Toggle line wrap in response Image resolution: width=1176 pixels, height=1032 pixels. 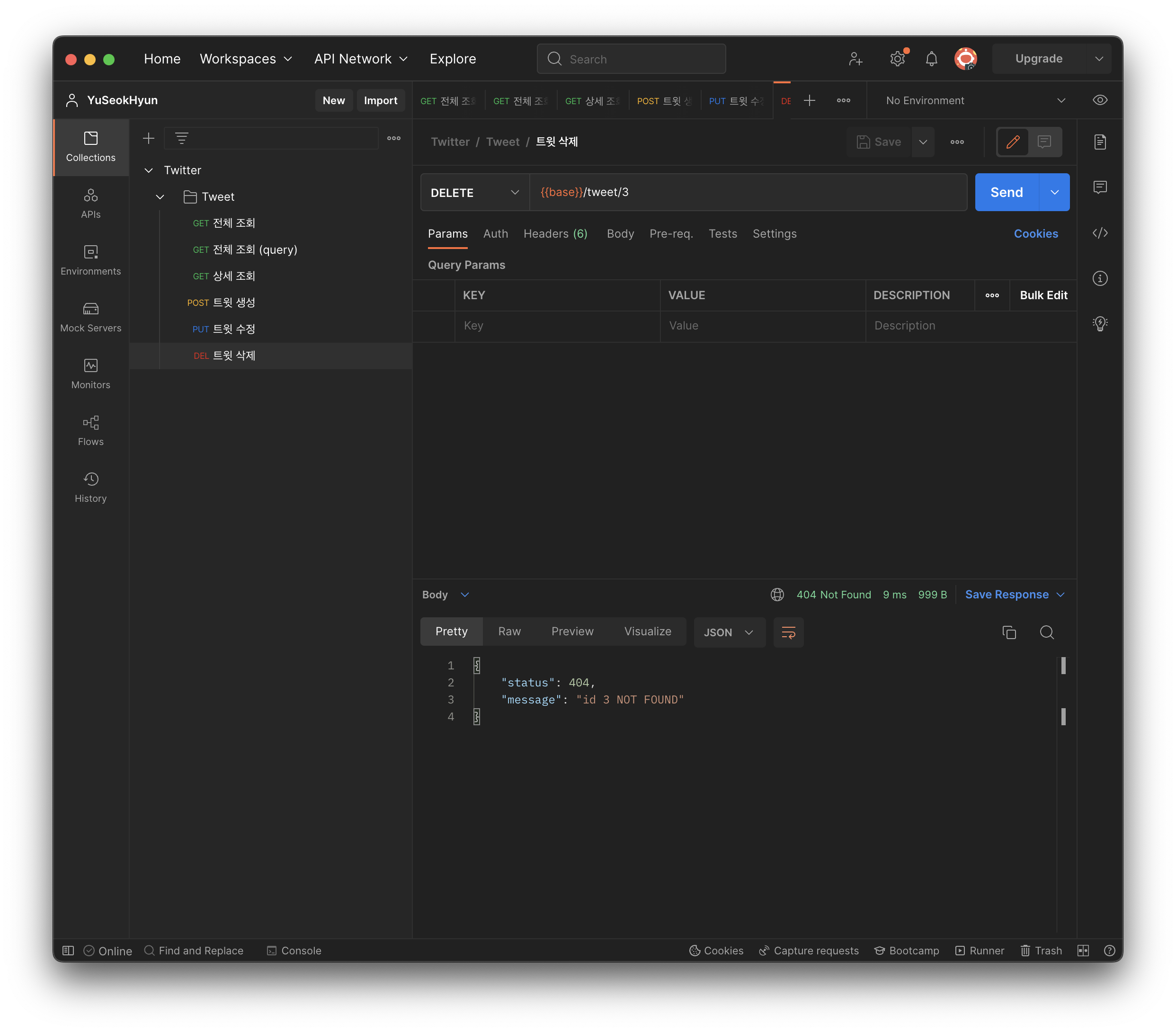788,632
